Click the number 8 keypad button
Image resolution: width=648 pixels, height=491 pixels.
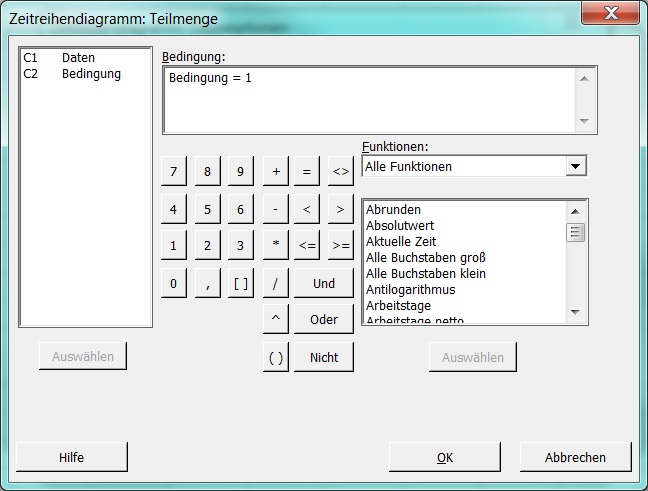[x=207, y=171]
